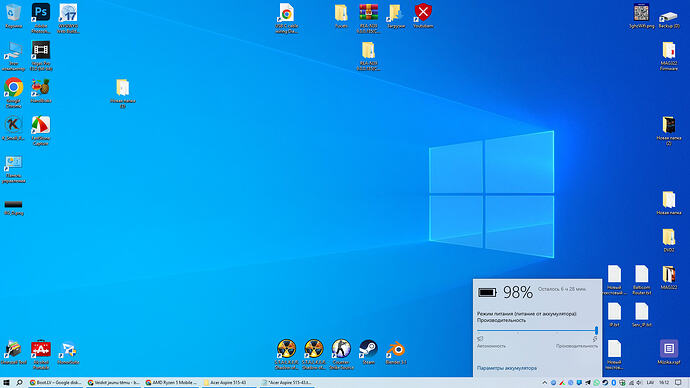
Task: Open the purple xspf playlist file
Action: point(668,352)
